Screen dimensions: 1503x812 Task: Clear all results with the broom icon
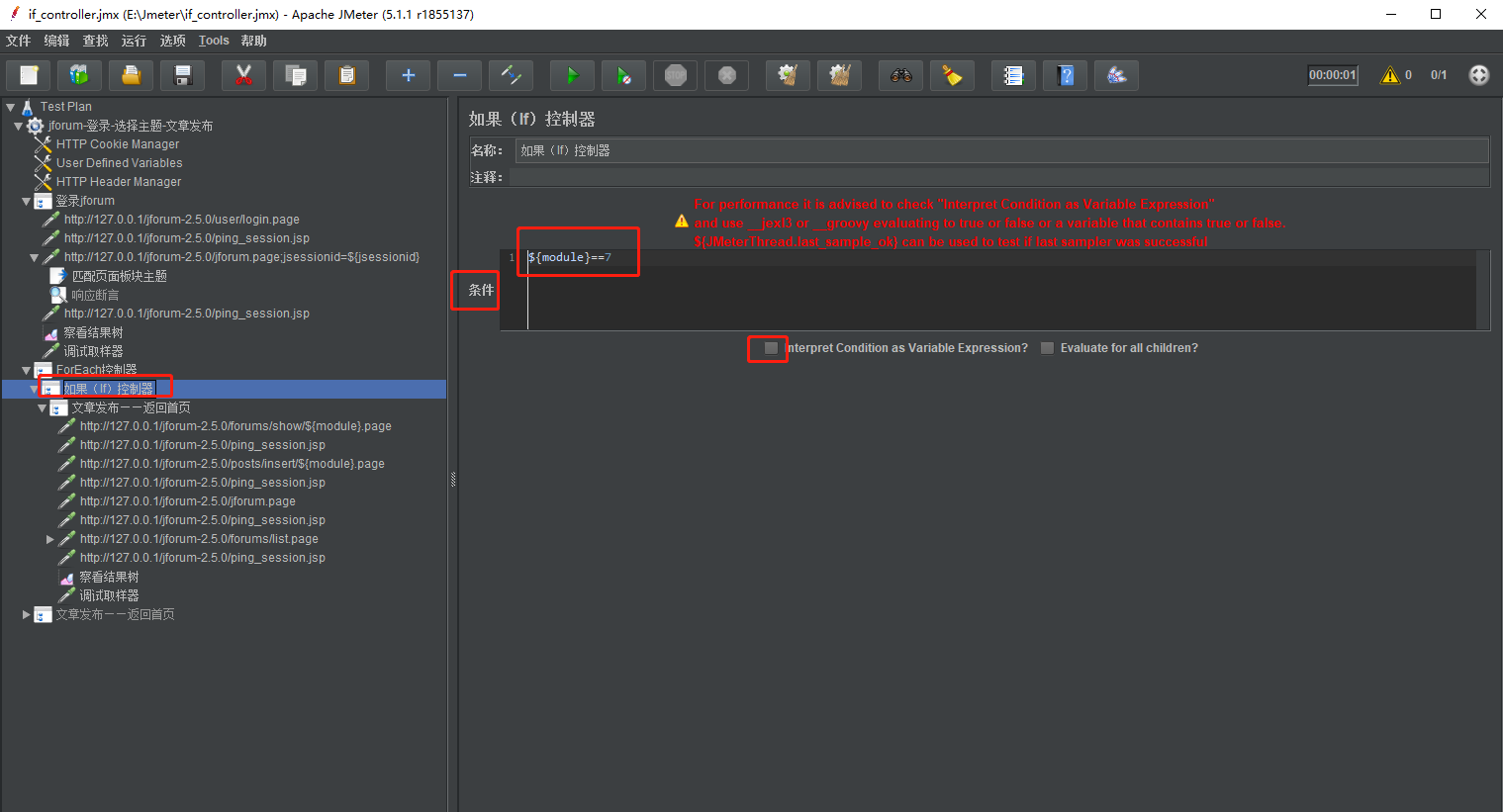tap(839, 75)
